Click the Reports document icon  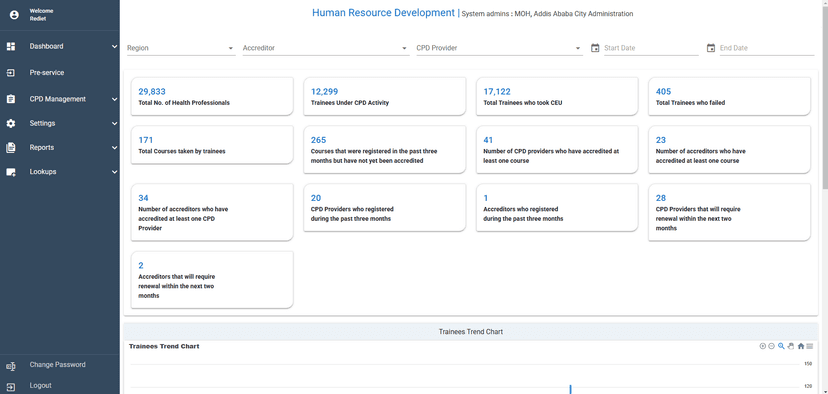pos(11,147)
